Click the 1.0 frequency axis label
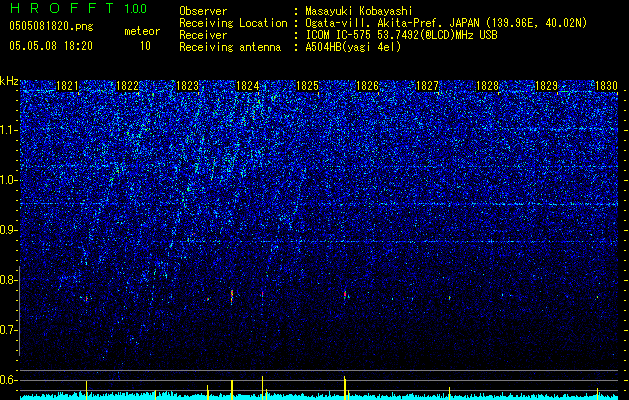629x400 pixels. 9,180
